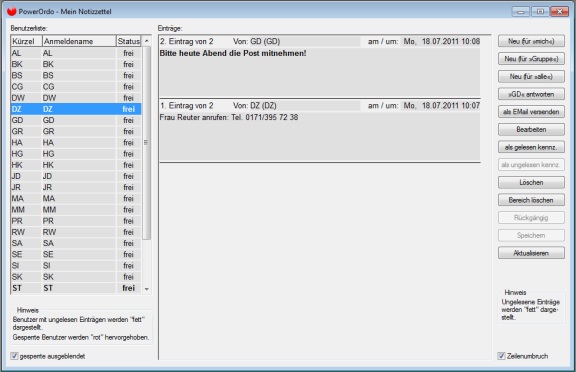
Task: Click the user list scrollbar thumb
Action: [147, 142]
